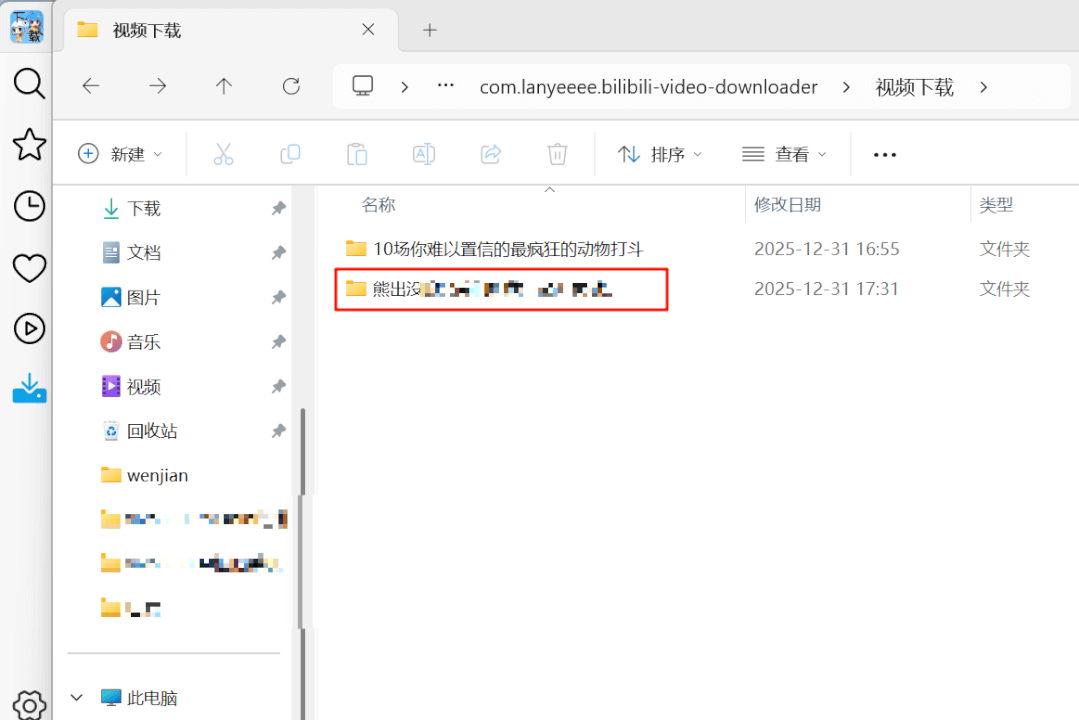Add a new tab with plus button
Screen dimensions: 1079x720
point(430,30)
